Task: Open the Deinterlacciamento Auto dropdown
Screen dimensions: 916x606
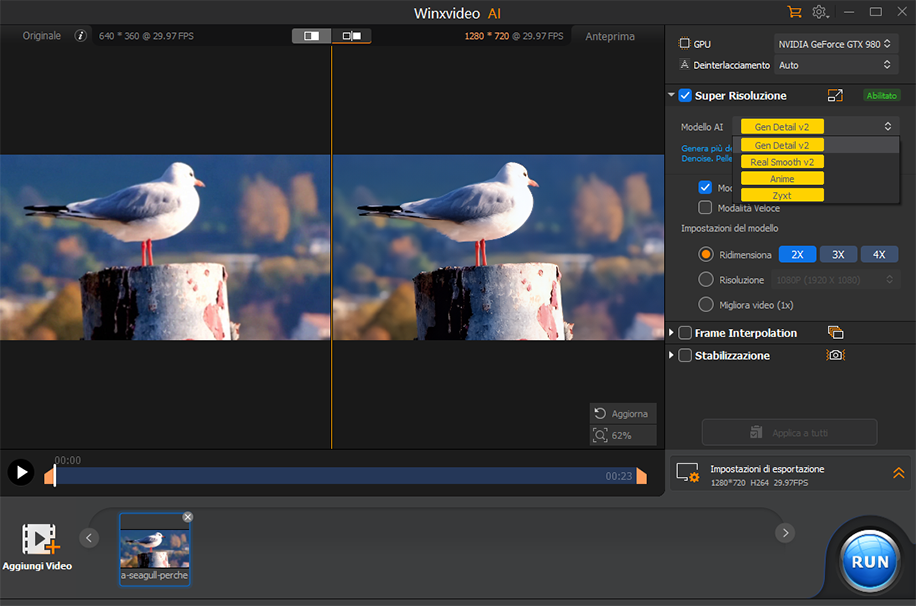Action: tap(835, 65)
